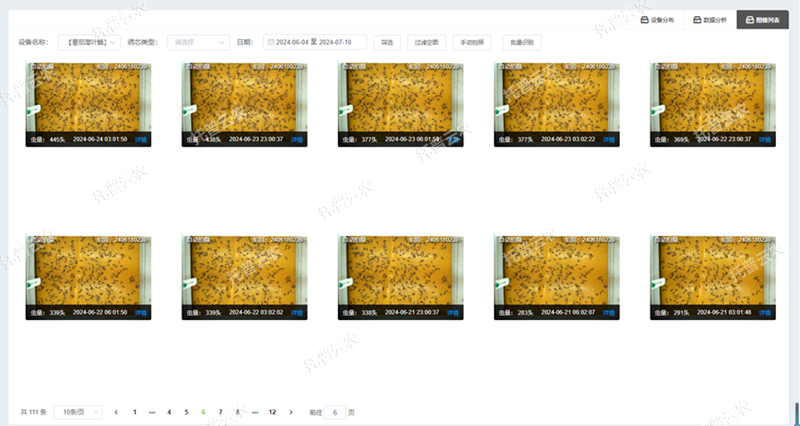The height and width of the screenshot is (426, 800).
Task: Open the trap image dated 2024-06-23 03:02:22
Action: pyautogui.click(x=556, y=98)
